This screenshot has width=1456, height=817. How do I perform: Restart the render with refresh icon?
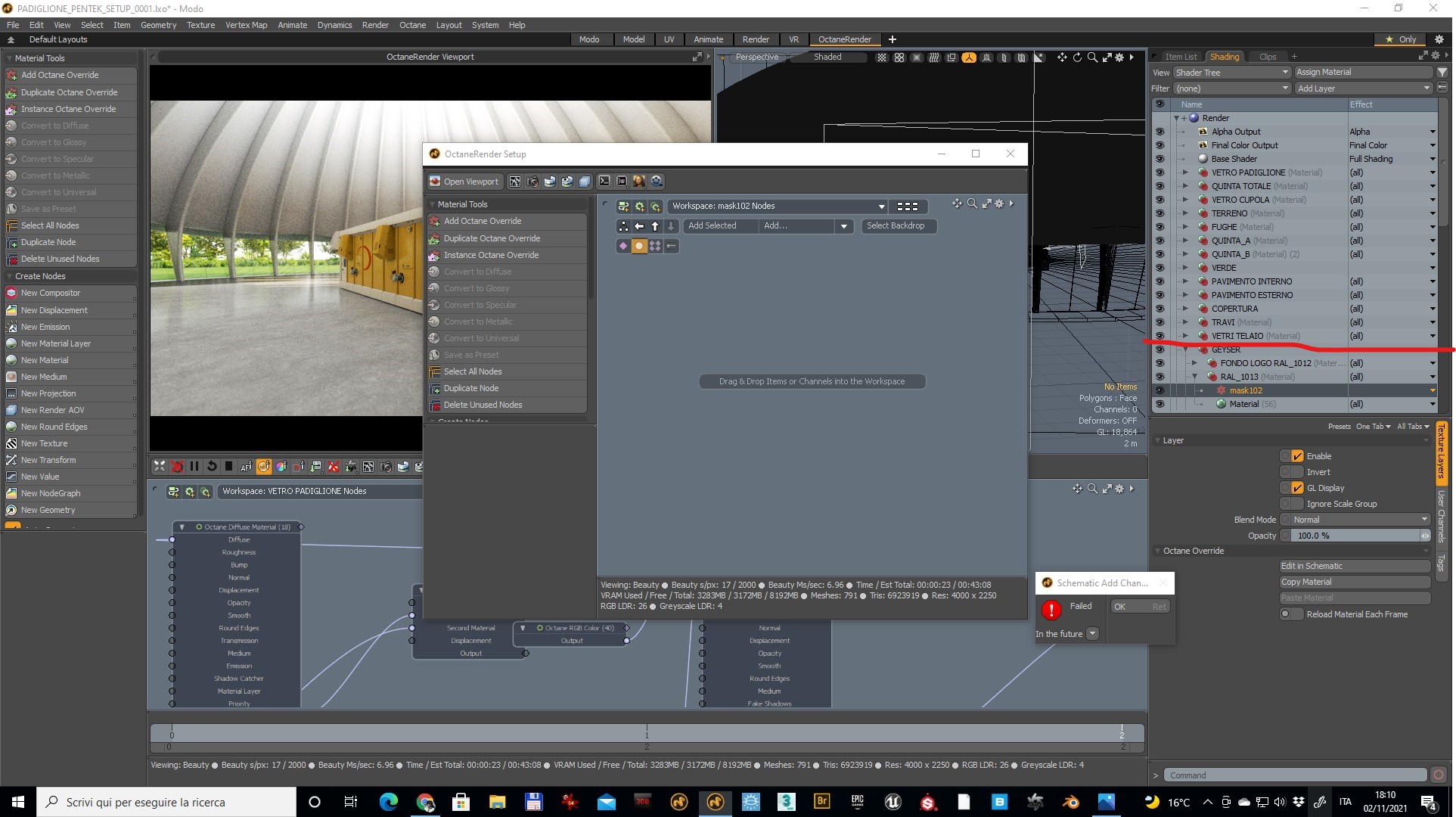[212, 467]
